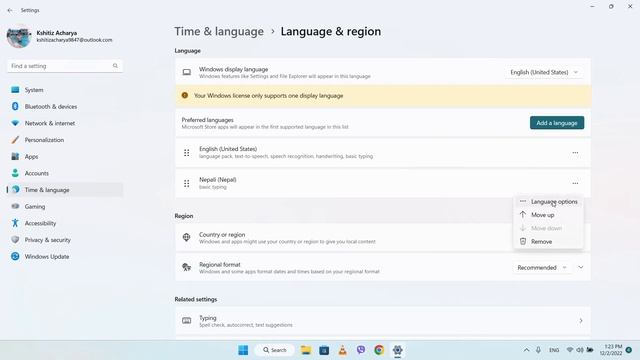Viewport: 640px width, 360px height.
Task: Open File Explorer from taskbar
Action: [306, 350]
